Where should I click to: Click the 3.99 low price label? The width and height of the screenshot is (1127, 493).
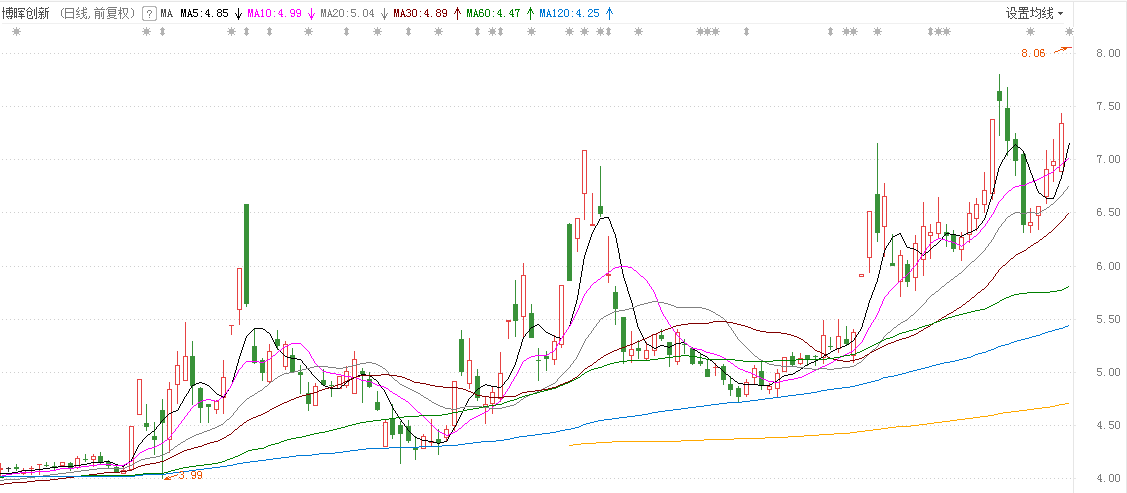click(190, 475)
